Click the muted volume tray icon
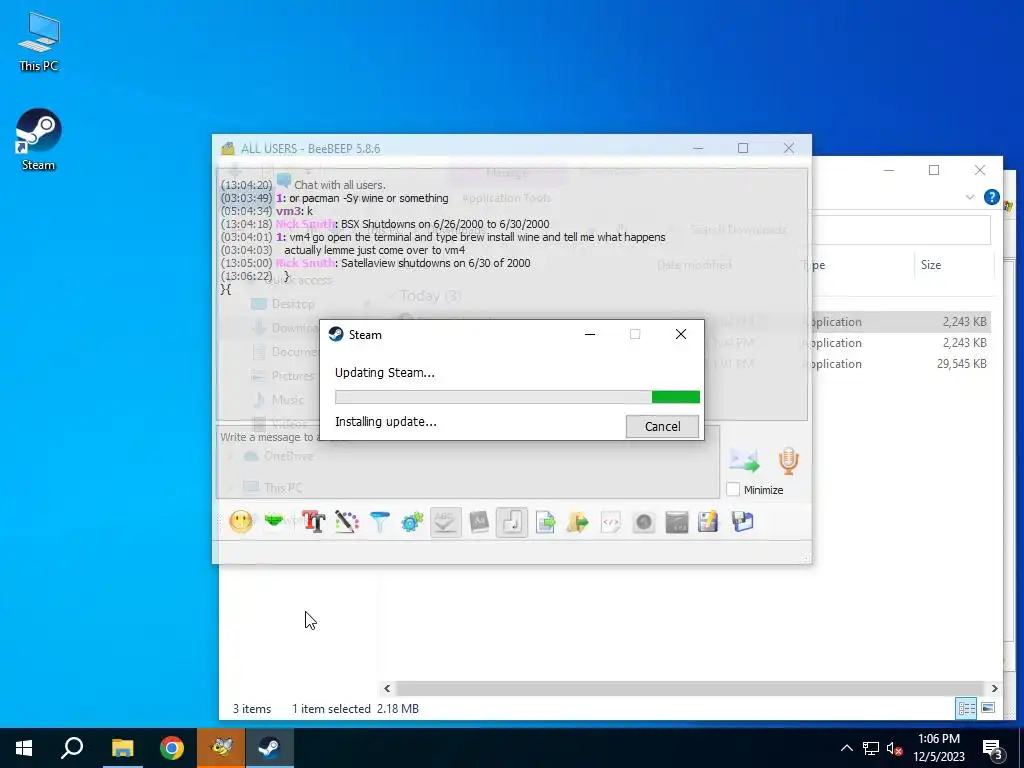Image resolution: width=1024 pixels, height=768 pixels. point(895,748)
